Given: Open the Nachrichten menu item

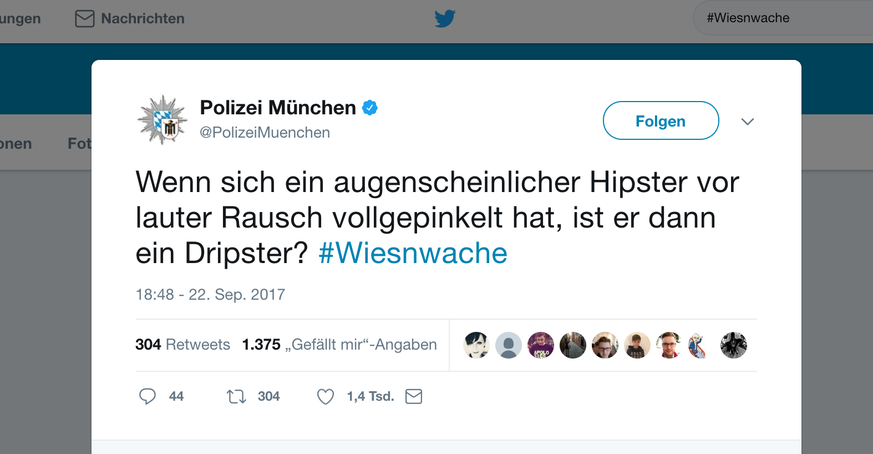Looking at the screenshot, I should point(142,19).
